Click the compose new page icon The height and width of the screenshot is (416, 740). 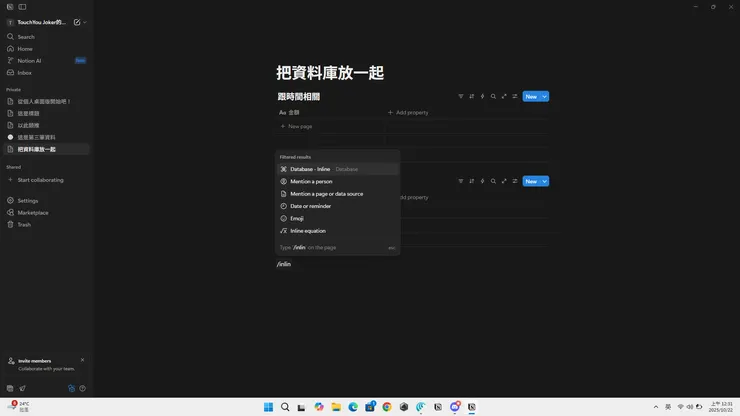tap(77, 22)
